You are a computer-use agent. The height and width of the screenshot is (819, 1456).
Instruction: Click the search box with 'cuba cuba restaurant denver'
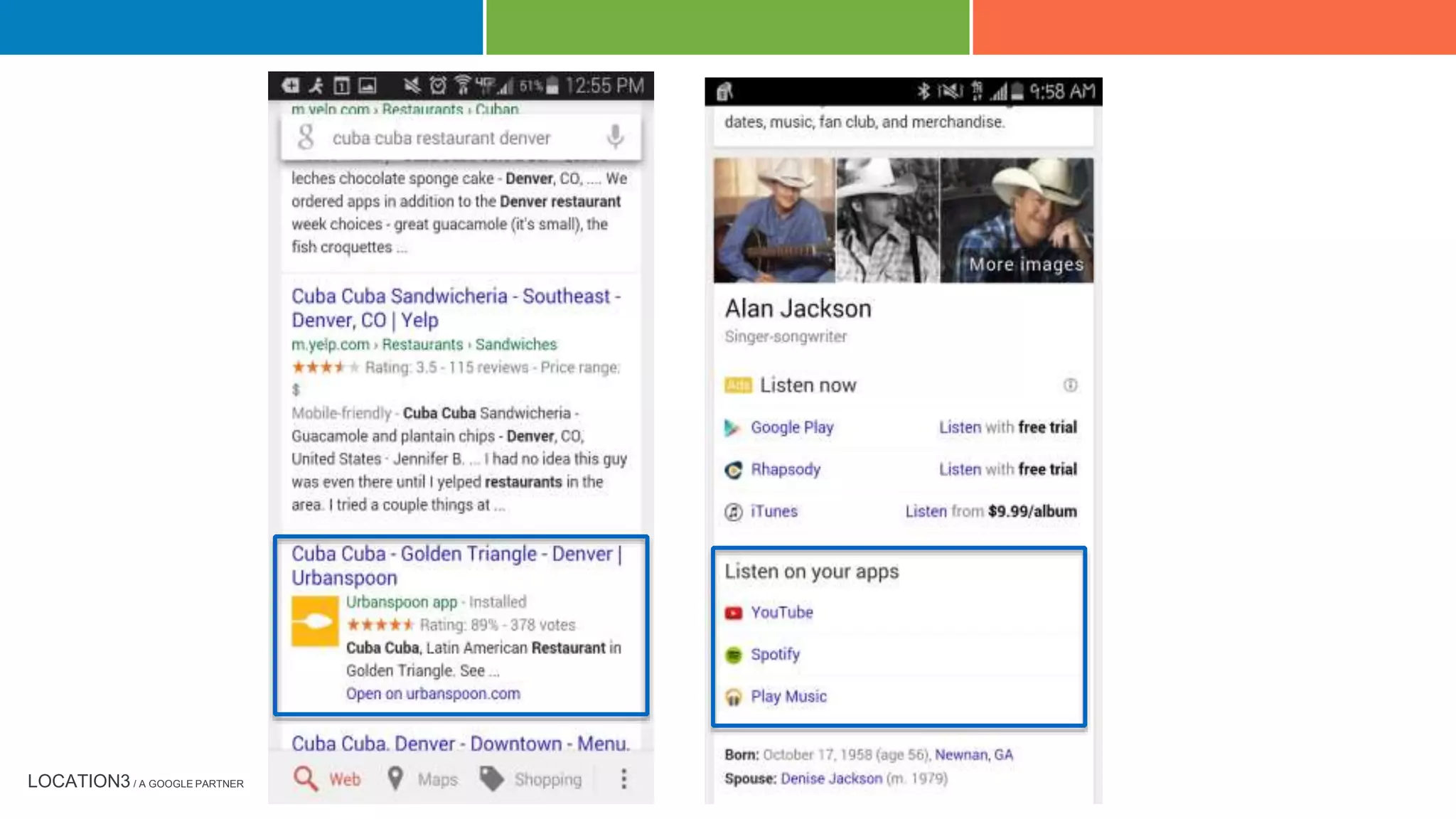click(461, 137)
